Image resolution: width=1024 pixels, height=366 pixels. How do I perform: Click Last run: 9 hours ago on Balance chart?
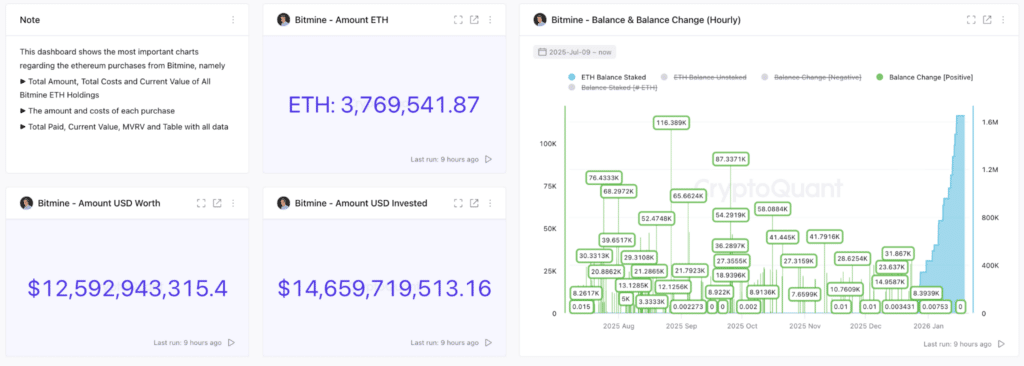(957, 344)
